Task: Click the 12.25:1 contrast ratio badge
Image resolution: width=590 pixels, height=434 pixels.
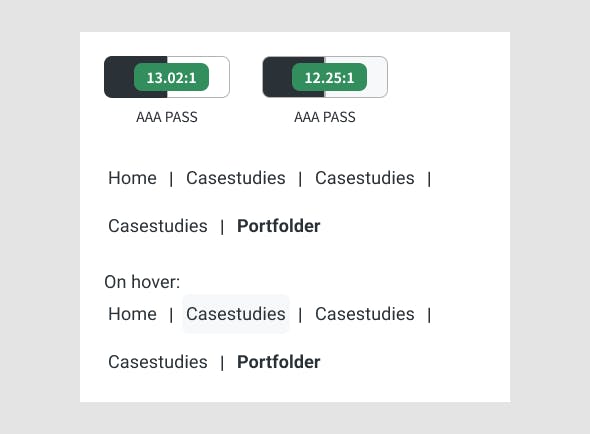Action: 329,77
